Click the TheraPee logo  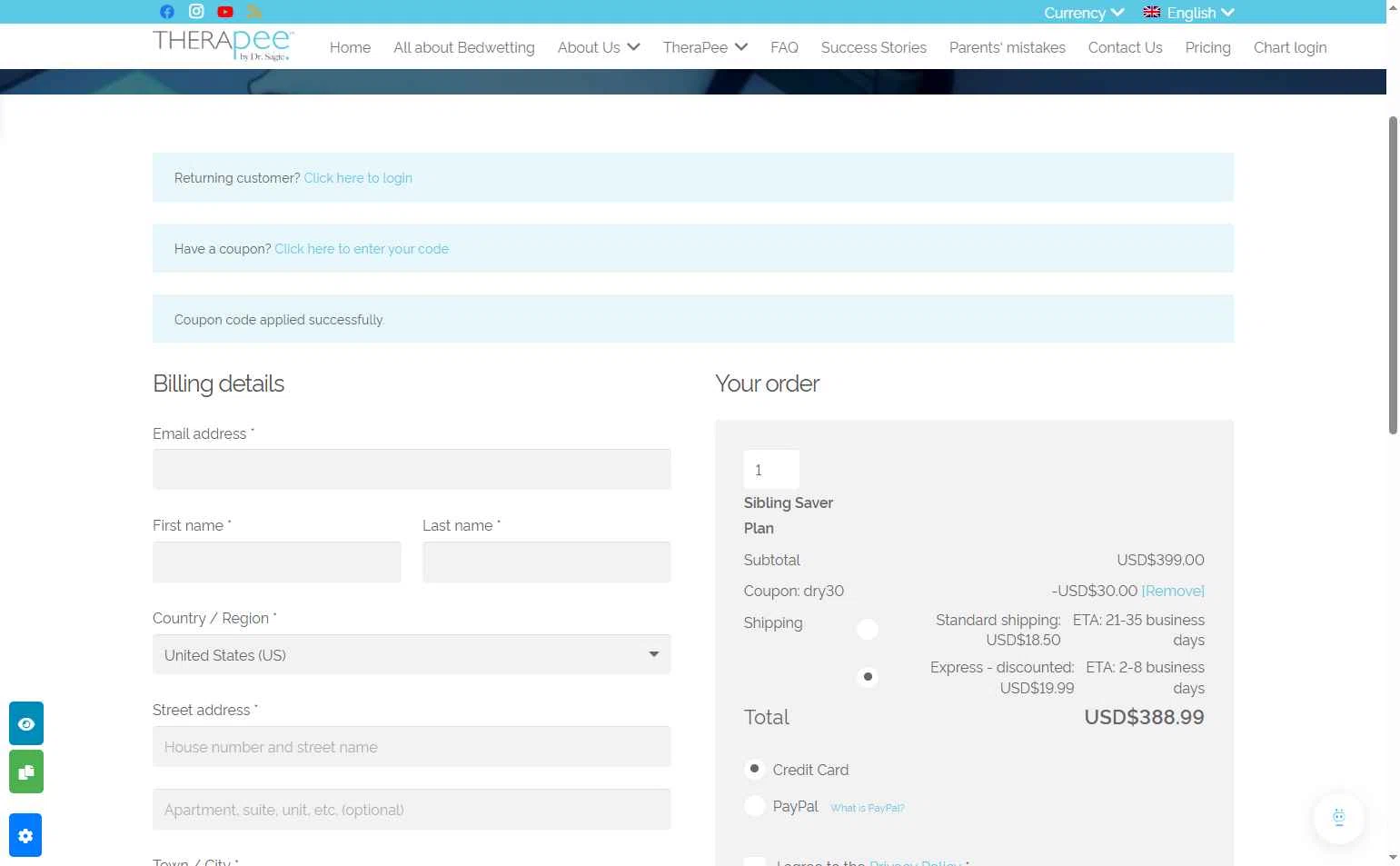pos(223,45)
